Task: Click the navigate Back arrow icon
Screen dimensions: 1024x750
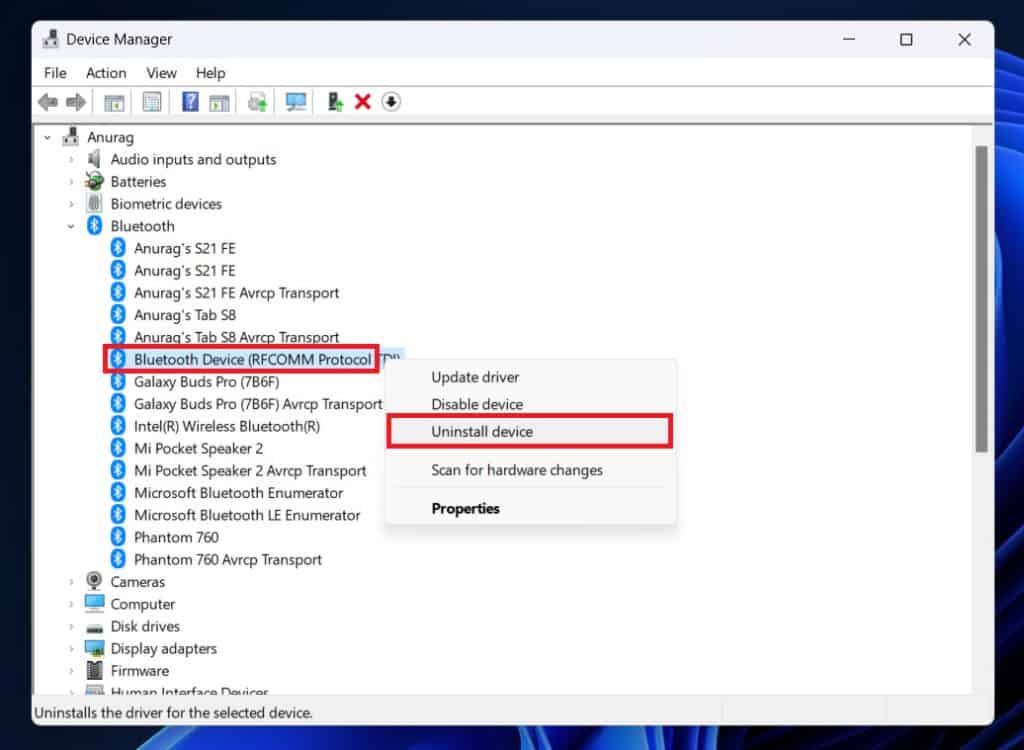Action: (49, 101)
